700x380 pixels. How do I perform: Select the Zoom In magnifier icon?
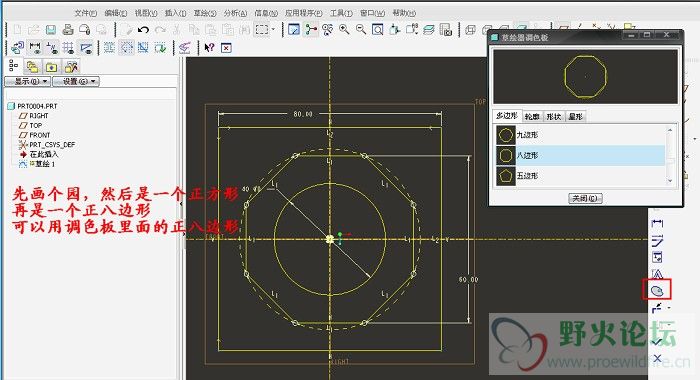[x=344, y=30]
